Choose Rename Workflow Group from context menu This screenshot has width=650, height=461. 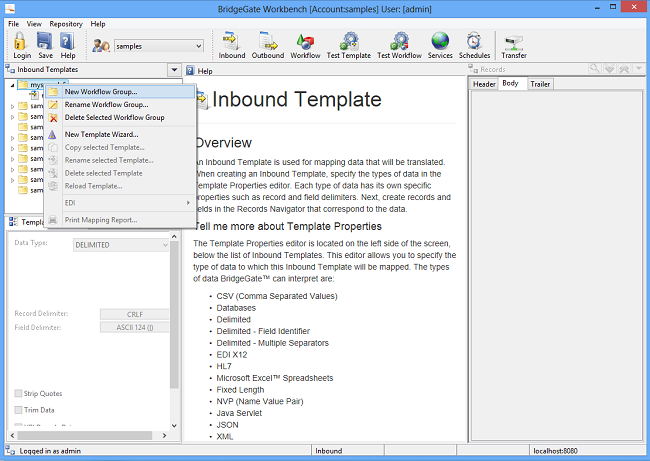(x=120, y=104)
